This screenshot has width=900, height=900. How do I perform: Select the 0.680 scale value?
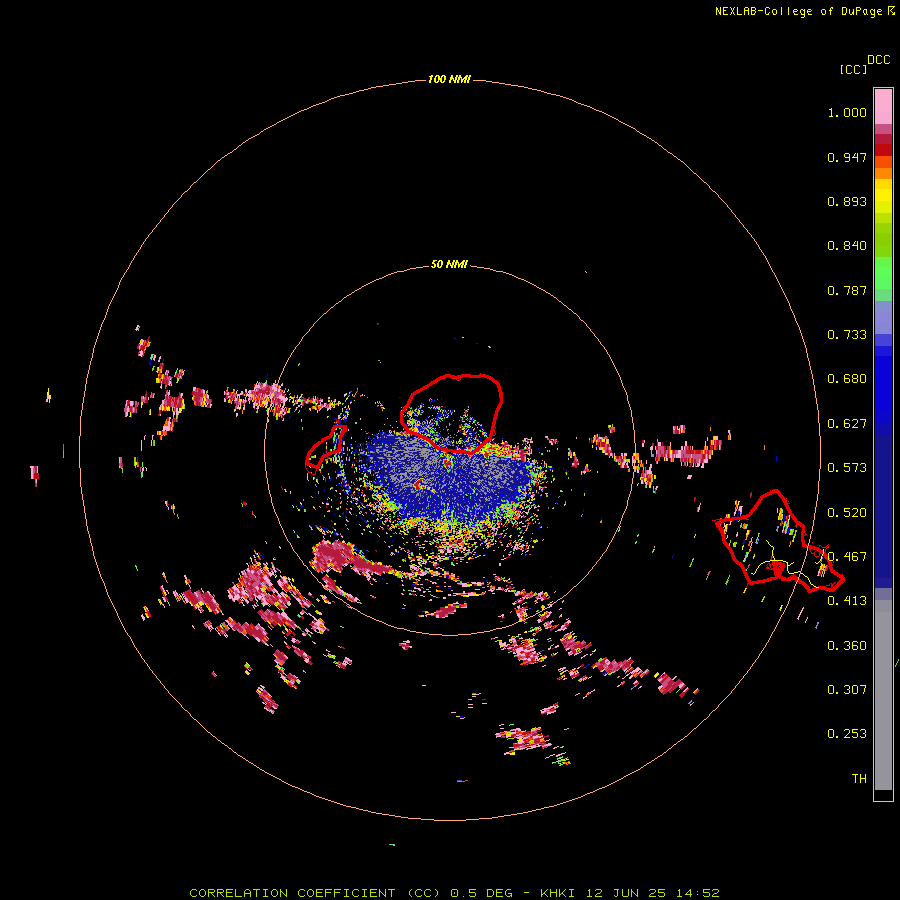[x=847, y=379]
